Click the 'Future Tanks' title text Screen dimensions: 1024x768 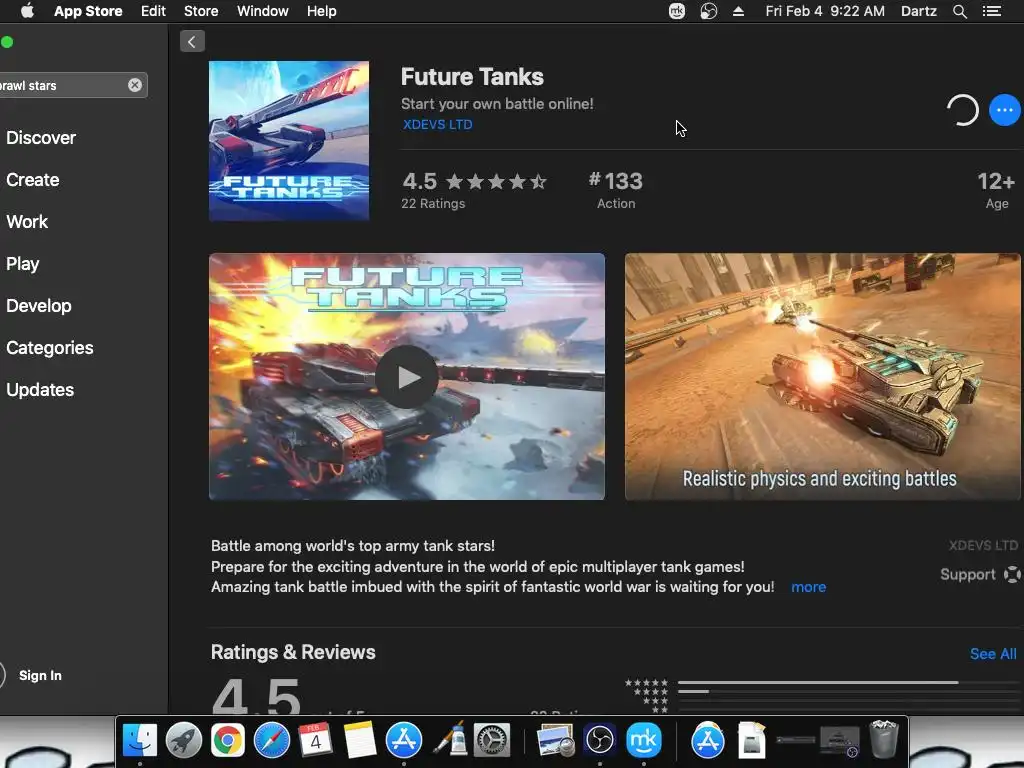pyautogui.click(x=472, y=76)
